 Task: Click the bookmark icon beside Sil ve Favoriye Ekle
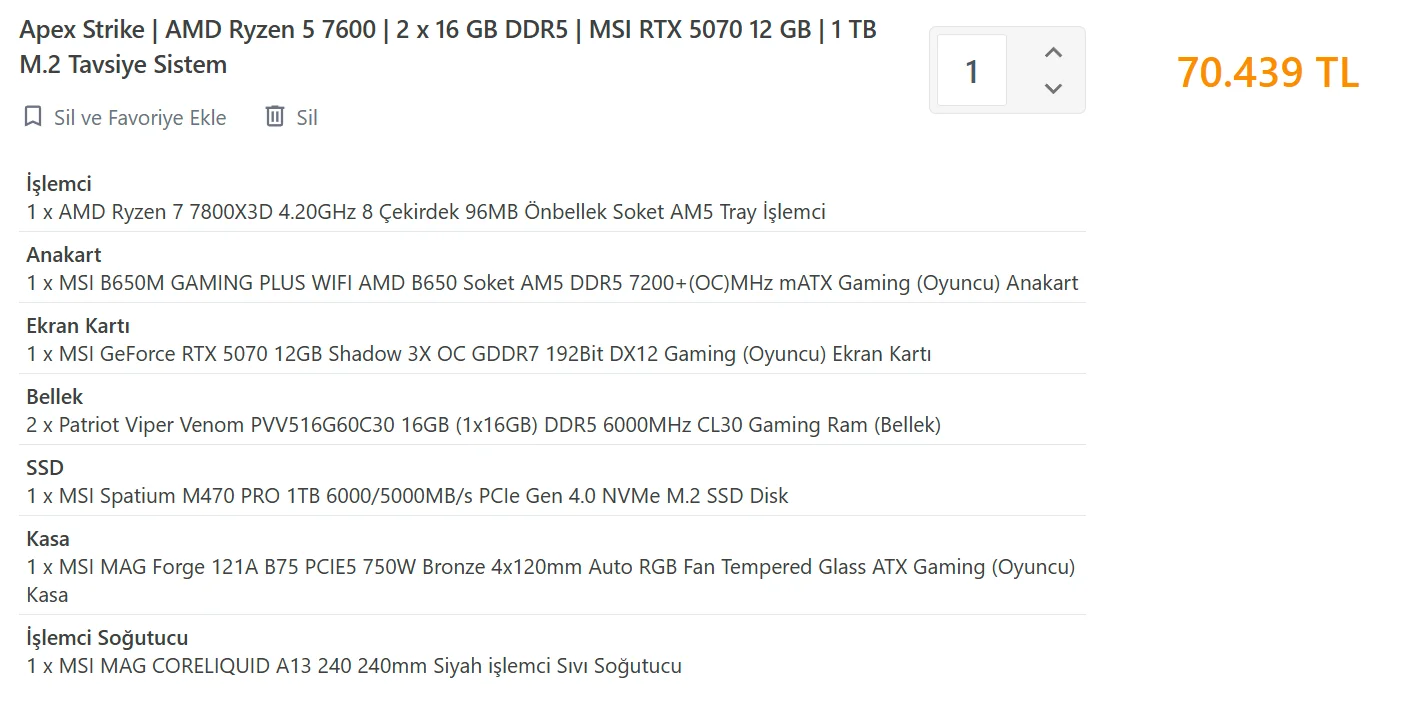click(33, 117)
